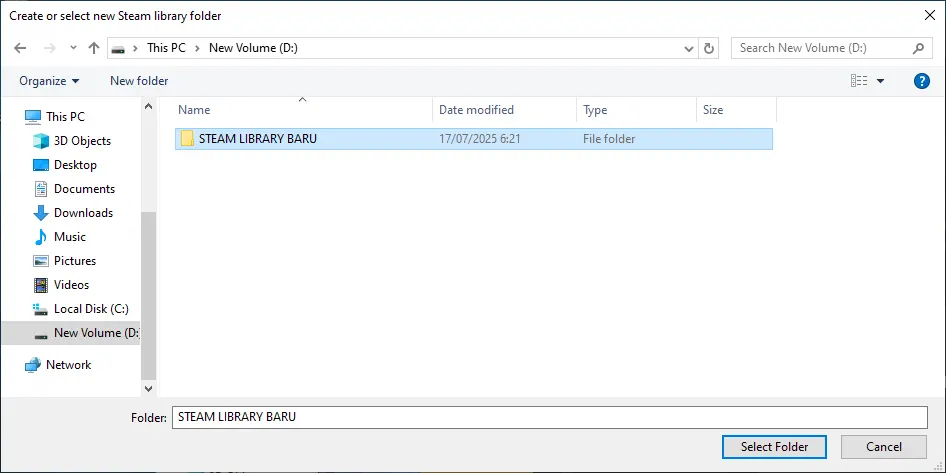Image resolution: width=946 pixels, height=473 pixels.
Task: Click the up-one-level arrow icon
Action: pos(94,48)
